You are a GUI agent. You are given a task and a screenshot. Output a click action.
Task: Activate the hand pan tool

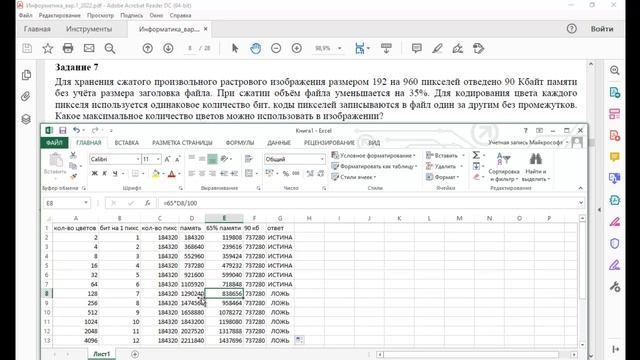point(256,48)
